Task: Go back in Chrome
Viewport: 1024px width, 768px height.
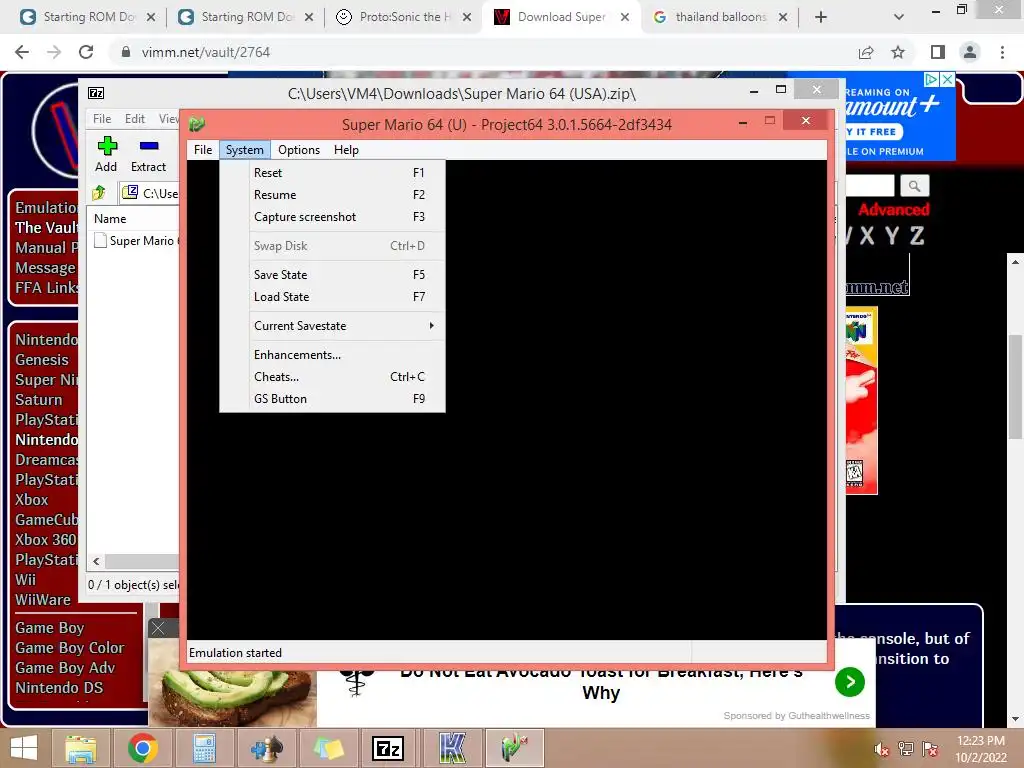Action: (22, 52)
